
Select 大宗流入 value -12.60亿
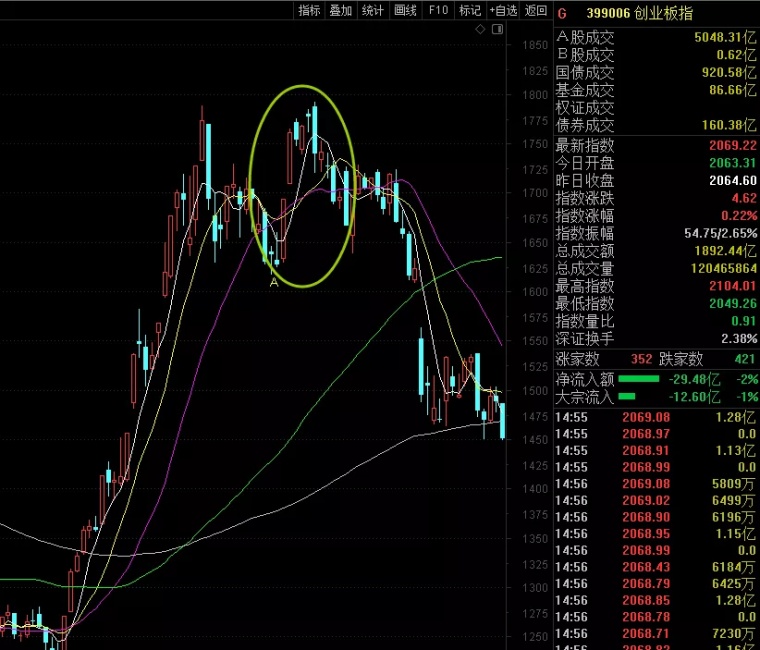(694, 397)
